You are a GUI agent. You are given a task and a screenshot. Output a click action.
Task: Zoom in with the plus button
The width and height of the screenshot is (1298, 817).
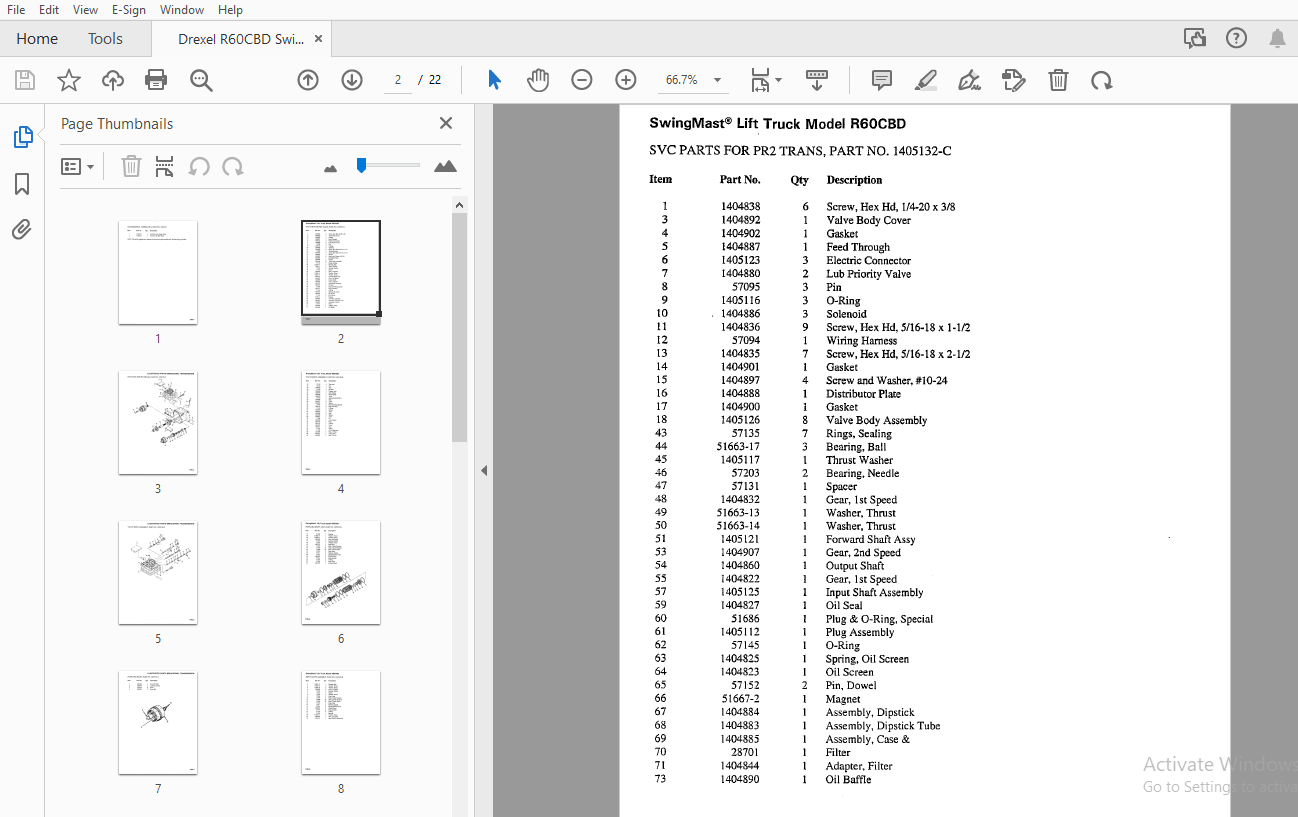tap(626, 80)
